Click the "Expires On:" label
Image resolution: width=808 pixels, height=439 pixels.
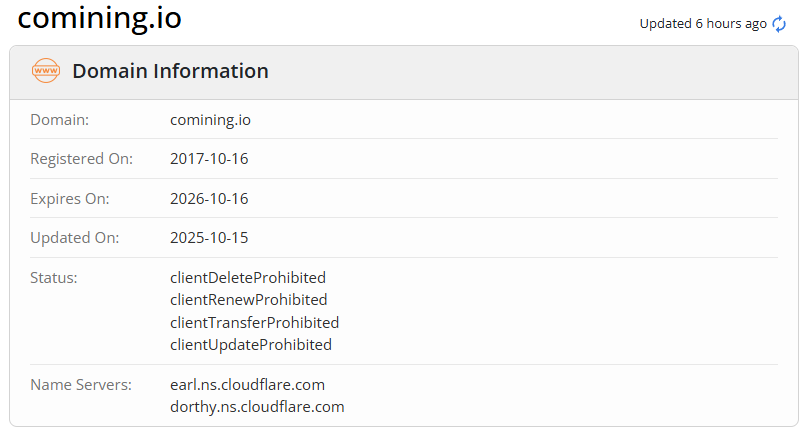[70, 198]
